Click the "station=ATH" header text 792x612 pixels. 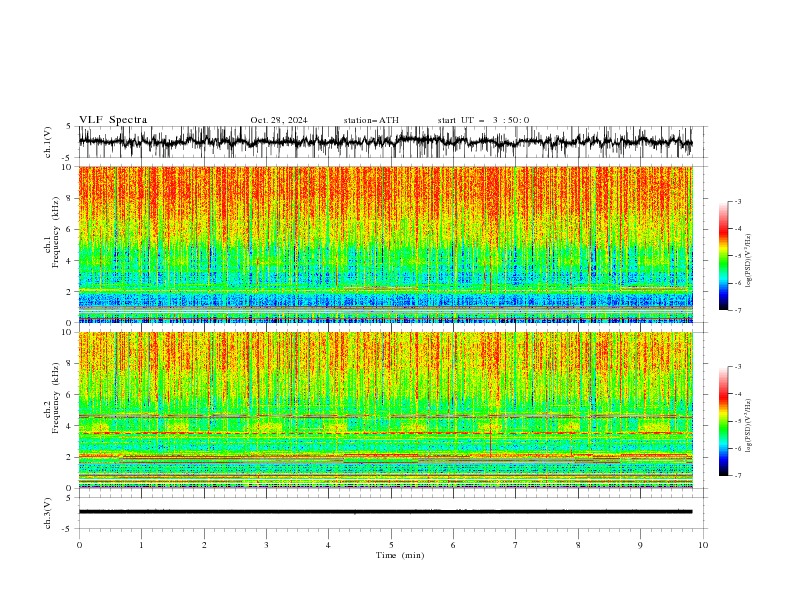pyautogui.click(x=371, y=120)
